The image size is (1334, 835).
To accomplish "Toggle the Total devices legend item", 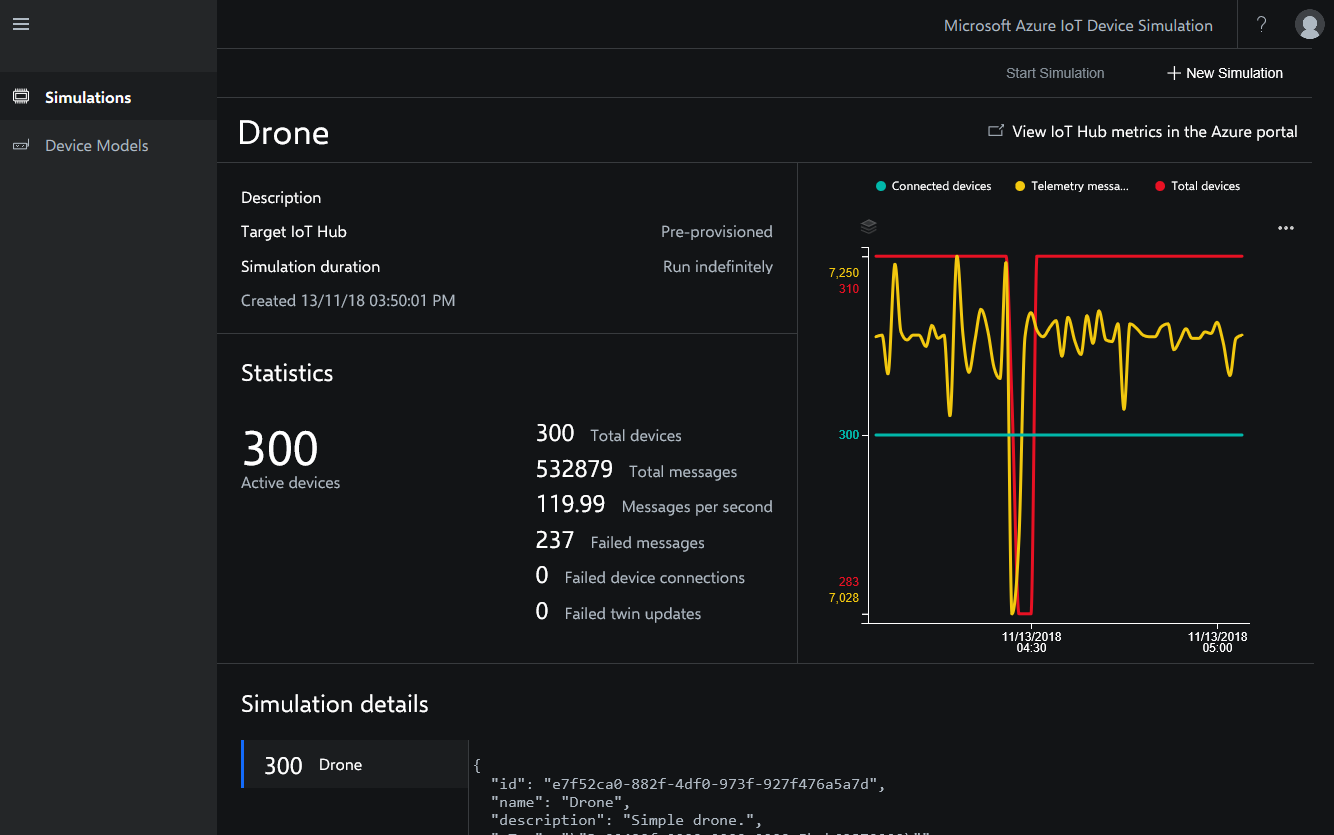I will 1196,186.
